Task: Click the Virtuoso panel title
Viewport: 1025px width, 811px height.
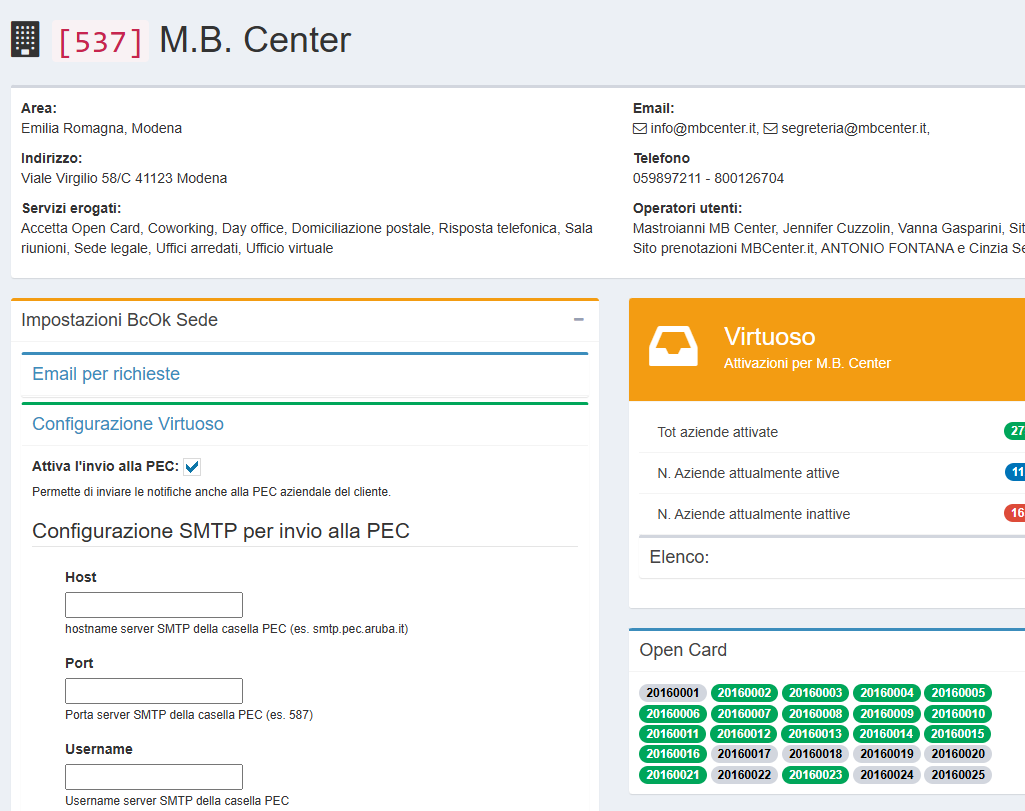Action: pos(769,337)
